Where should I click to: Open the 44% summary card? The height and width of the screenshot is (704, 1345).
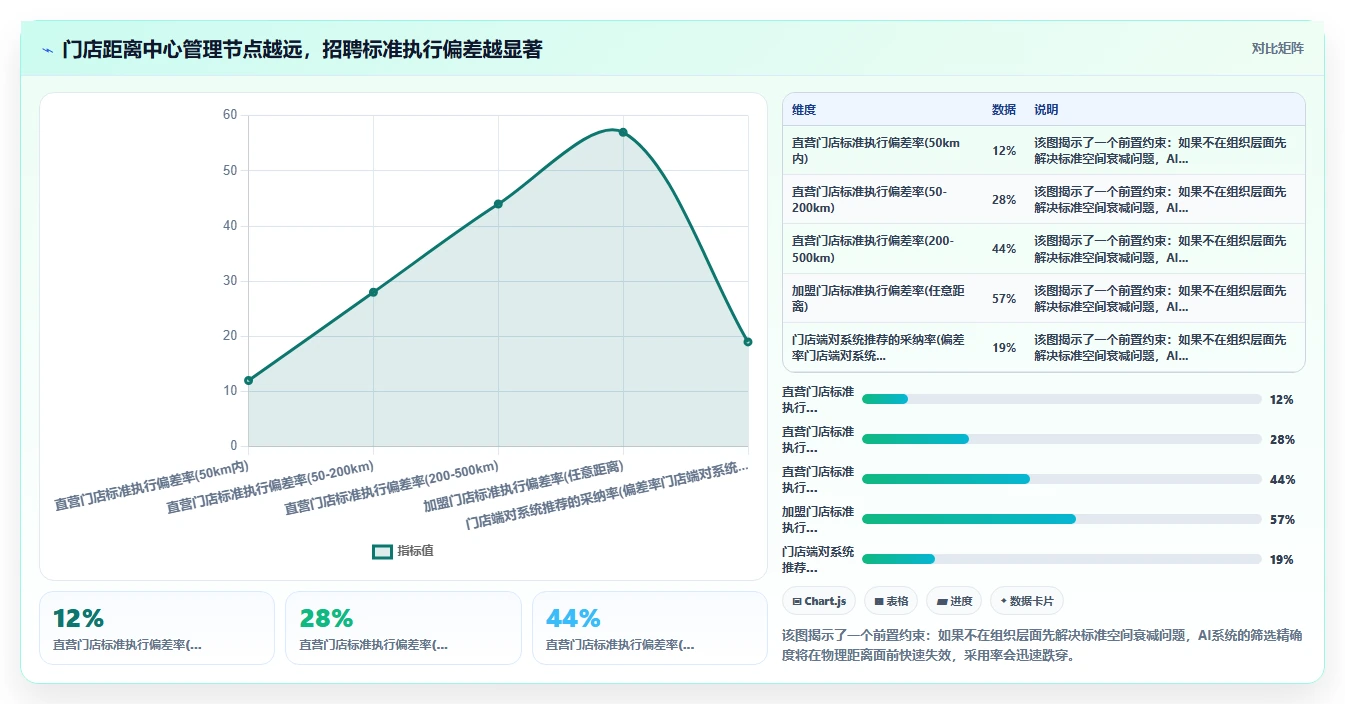pos(650,628)
